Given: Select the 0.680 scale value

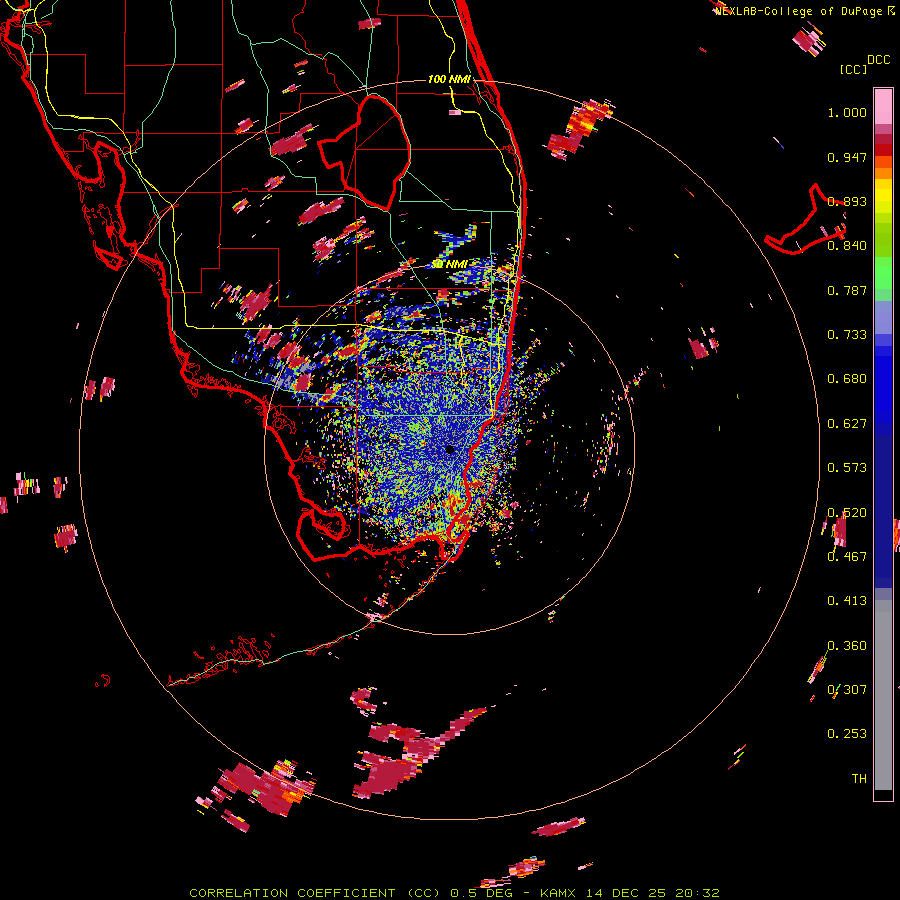Looking at the screenshot, I should (x=847, y=379).
